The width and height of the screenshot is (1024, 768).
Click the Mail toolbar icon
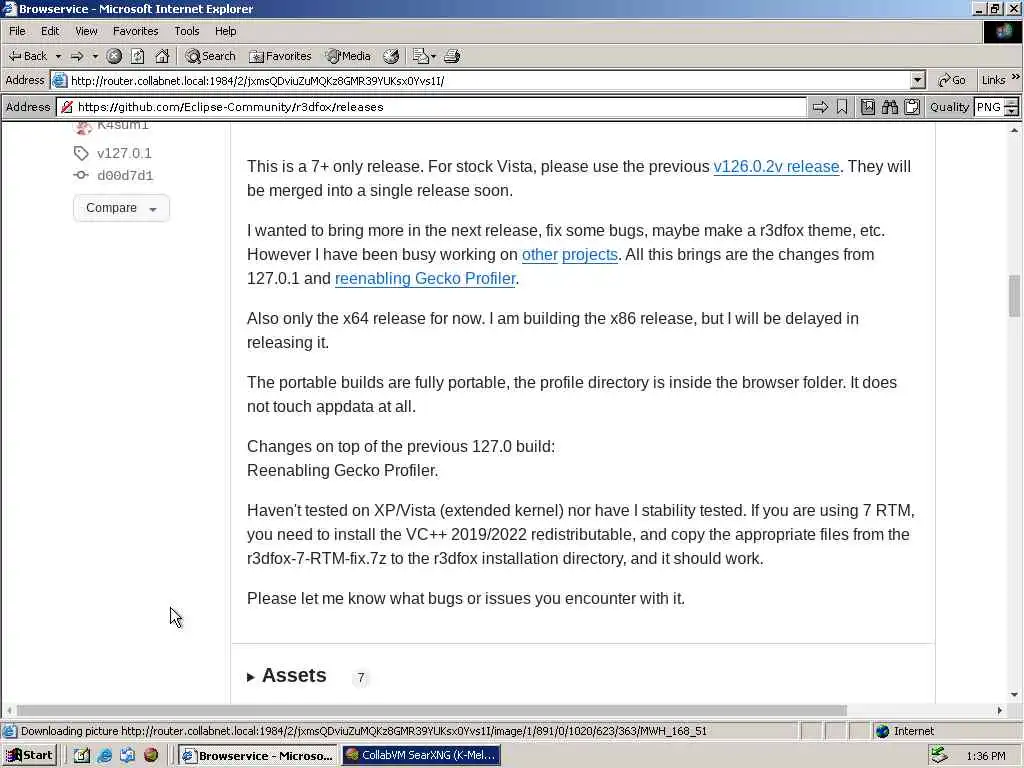pos(421,56)
